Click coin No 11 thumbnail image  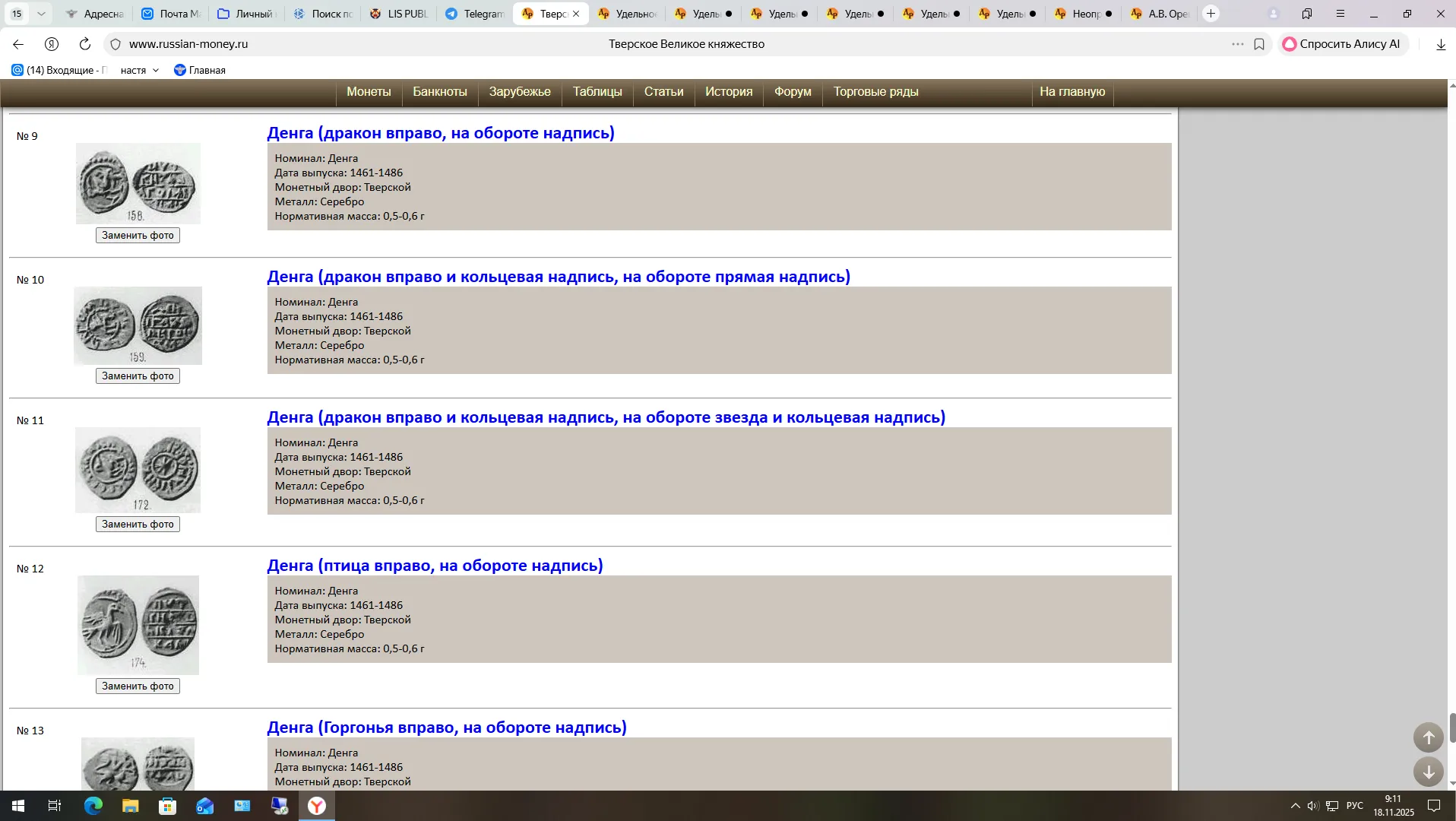[138, 469]
